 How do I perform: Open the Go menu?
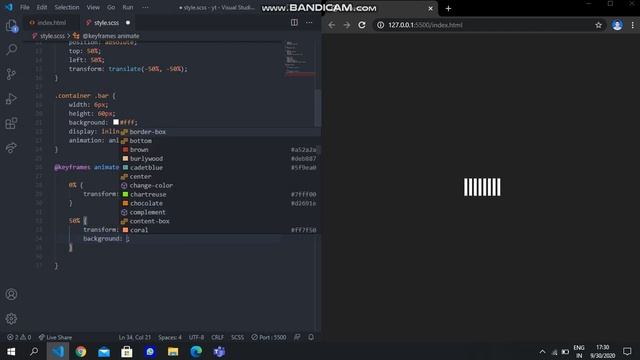[111, 7]
